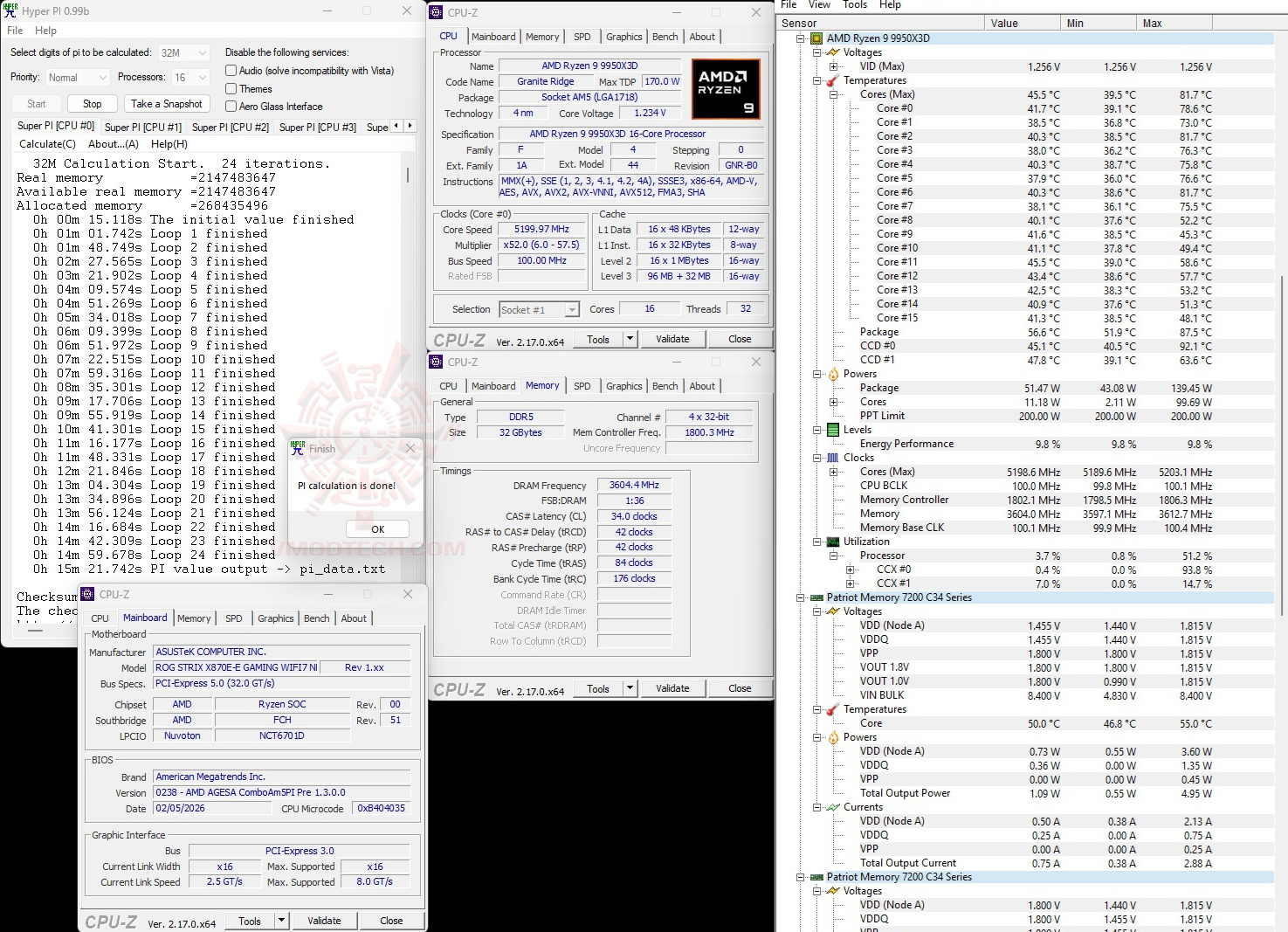
Task: Click the Voltages icon under the first Patriot Memory
Action: pos(833,611)
